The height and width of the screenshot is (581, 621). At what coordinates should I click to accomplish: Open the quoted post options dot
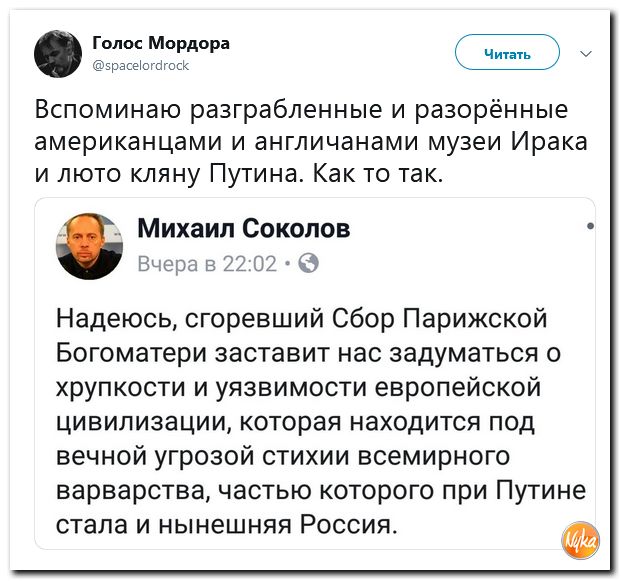[x=591, y=226]
